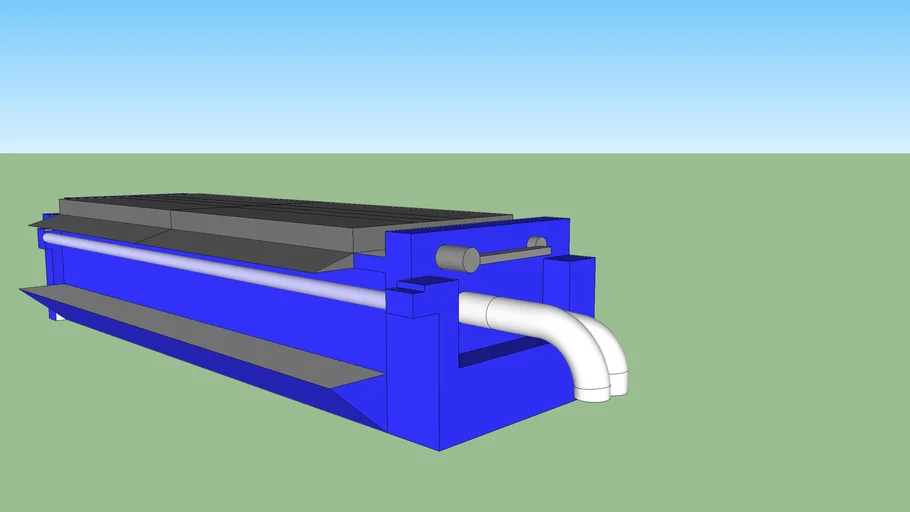
Task: Click the thin gray rod between cylinders
Action: pyautogui.click(x=510, y=254)
